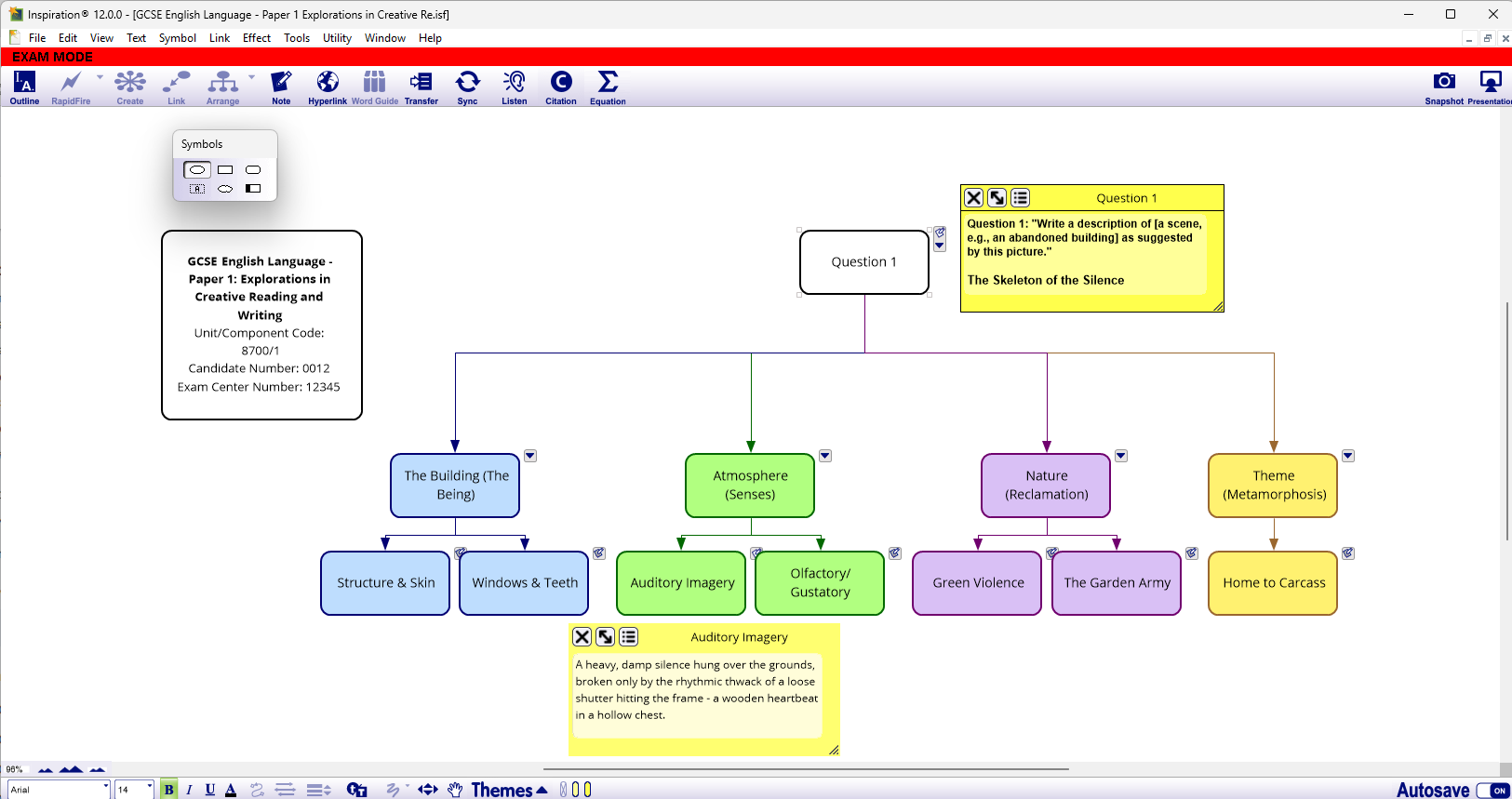1512x799 pixels.
Task: Toggle underline formatting
Action: point(210,790)
